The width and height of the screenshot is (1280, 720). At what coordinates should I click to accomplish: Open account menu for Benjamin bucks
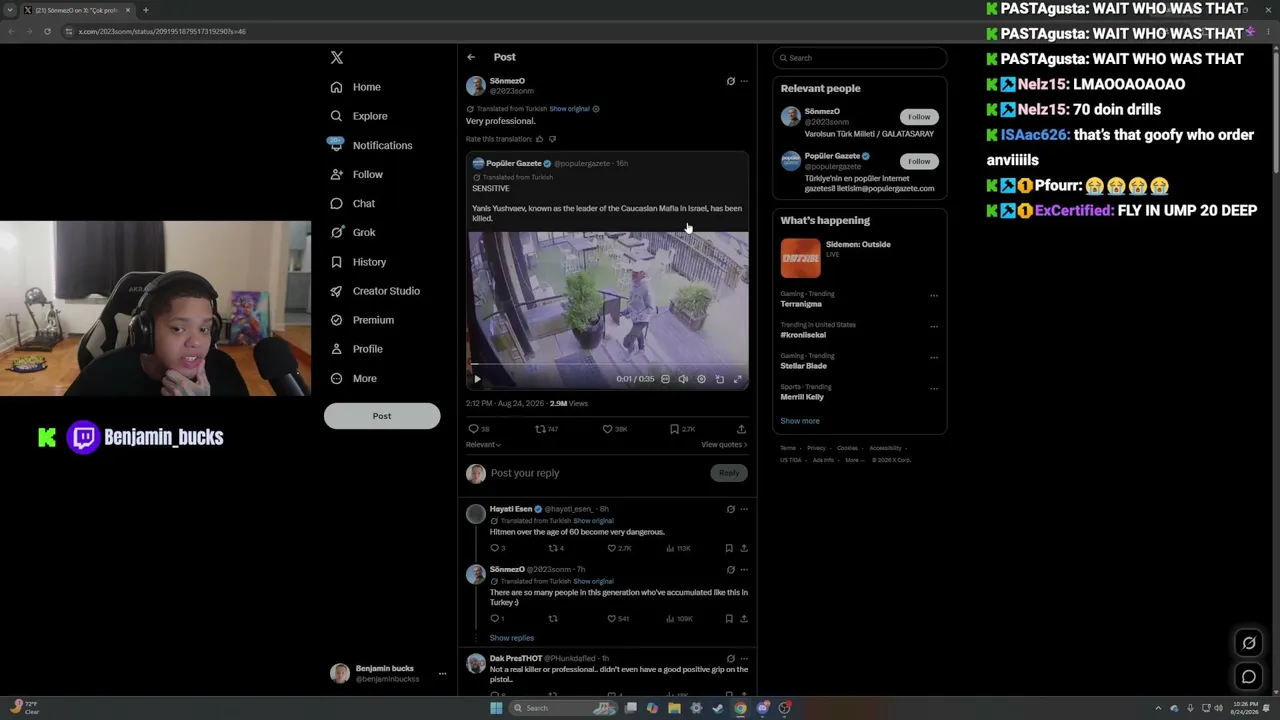(442, 674)
